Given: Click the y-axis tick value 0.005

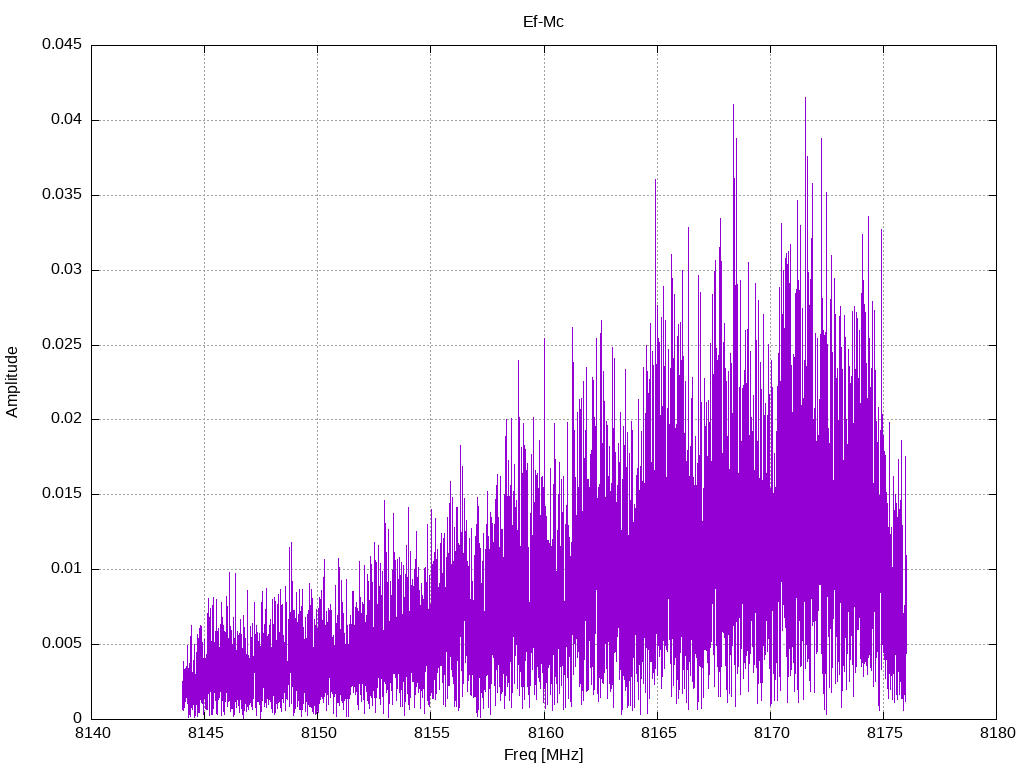Looking at the screenshot, I should point(62,643).
